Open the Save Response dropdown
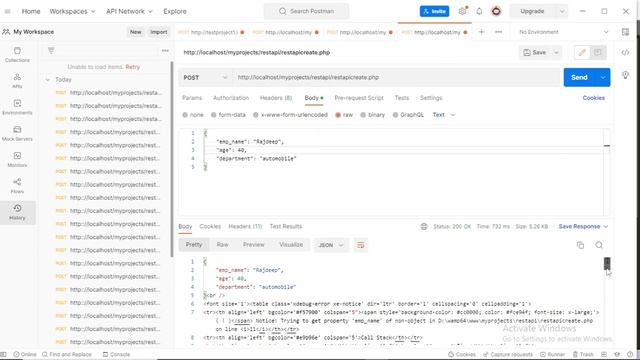640x360 pixels. point(583,227)
